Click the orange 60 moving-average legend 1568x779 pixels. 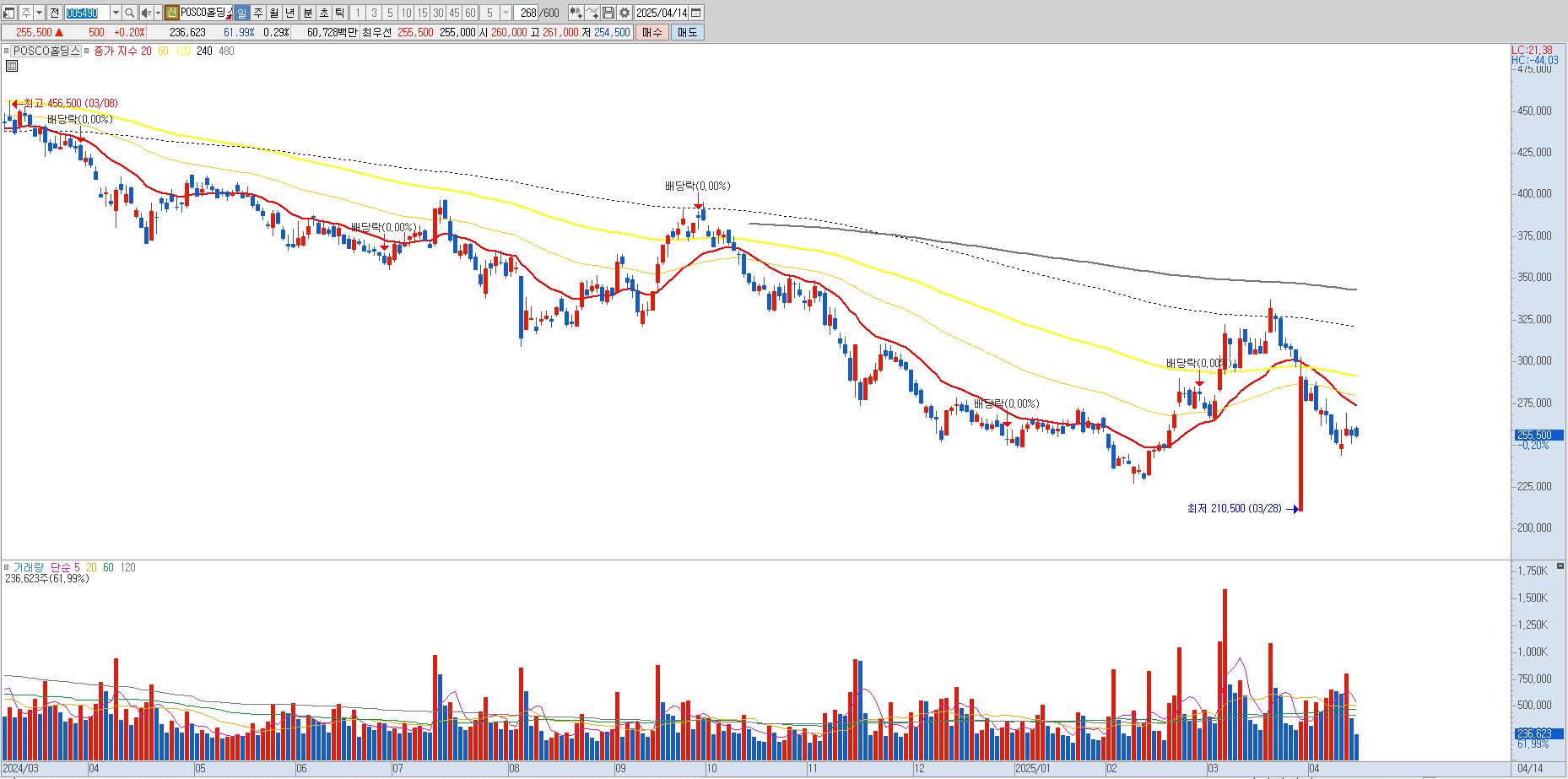tap(163, 51)
